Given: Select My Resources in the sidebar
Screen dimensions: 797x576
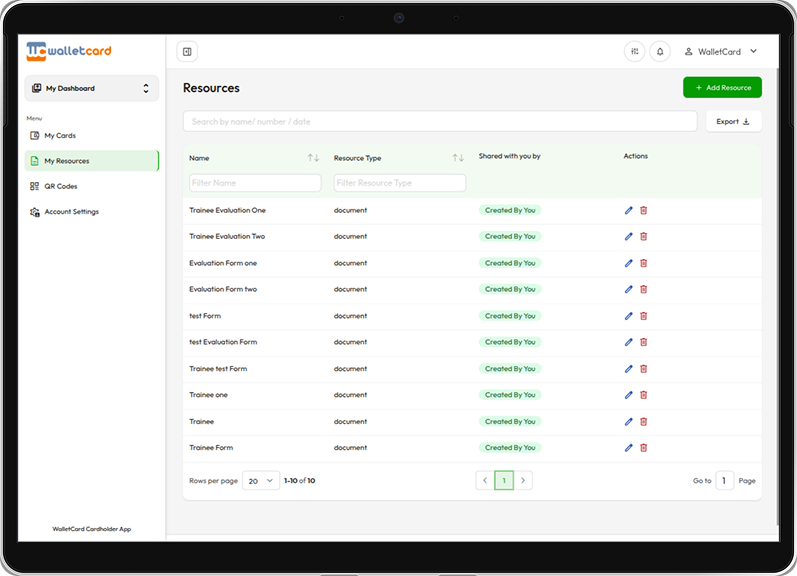Looking at the screenshot, I should tap(91, 161).
